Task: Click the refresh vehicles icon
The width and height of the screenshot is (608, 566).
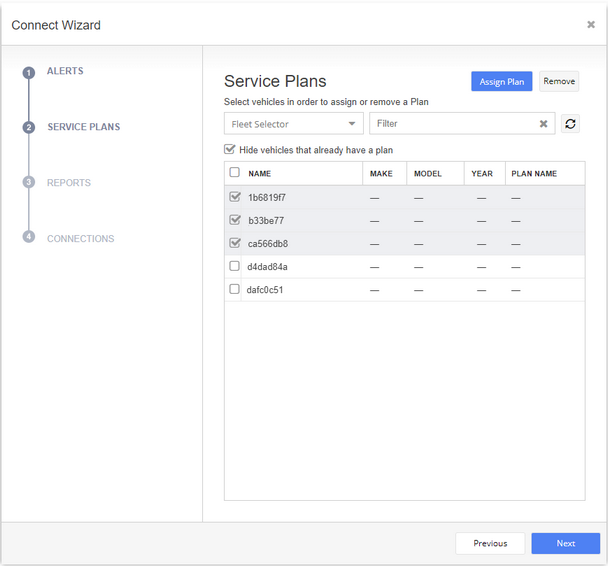Action: (570, 124)
